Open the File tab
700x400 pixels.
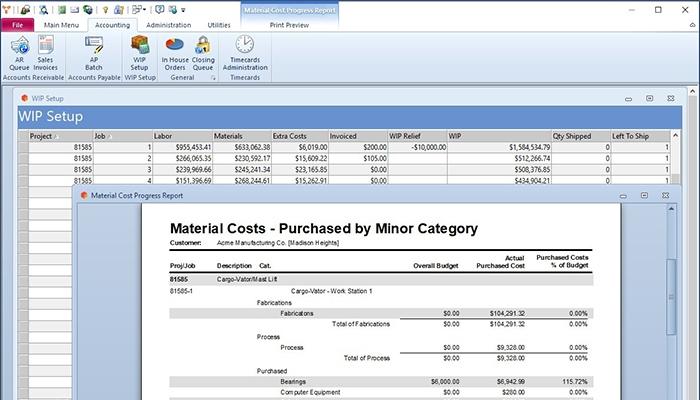point(17,25)
